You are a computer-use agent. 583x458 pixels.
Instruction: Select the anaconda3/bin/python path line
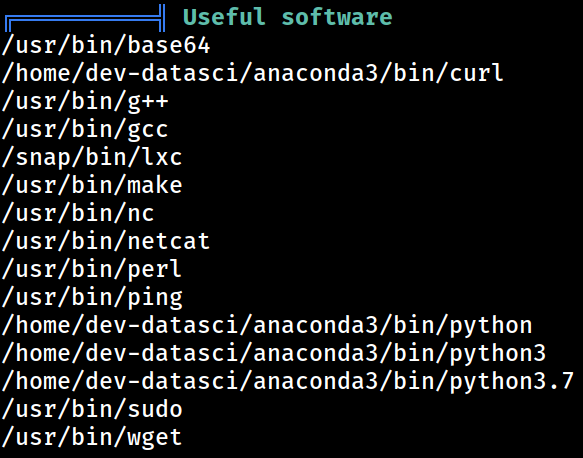tap(267, 326)
